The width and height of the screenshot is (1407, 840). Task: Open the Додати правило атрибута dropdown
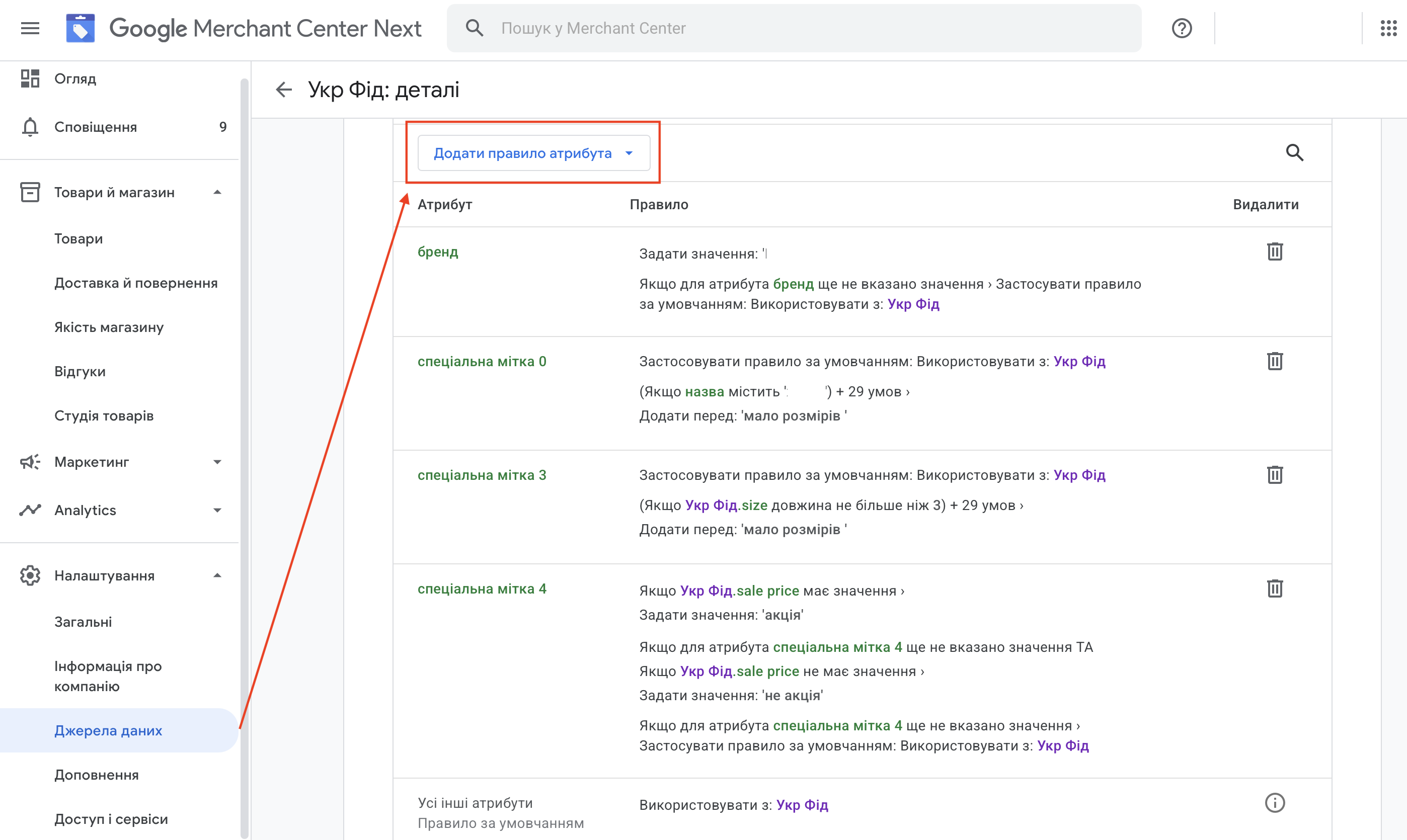(x=533, y=153)
